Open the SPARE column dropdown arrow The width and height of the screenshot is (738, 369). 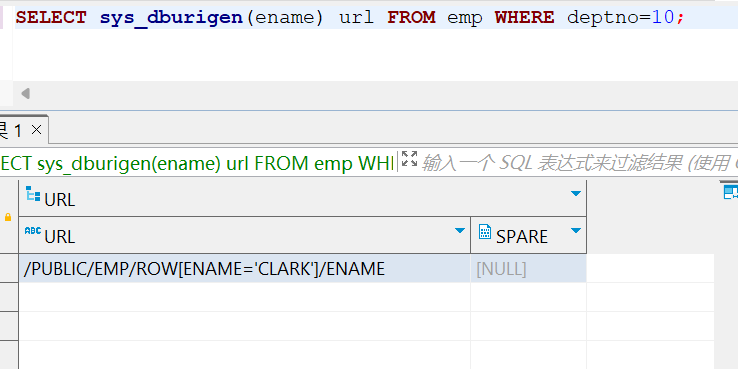(575, 231)
